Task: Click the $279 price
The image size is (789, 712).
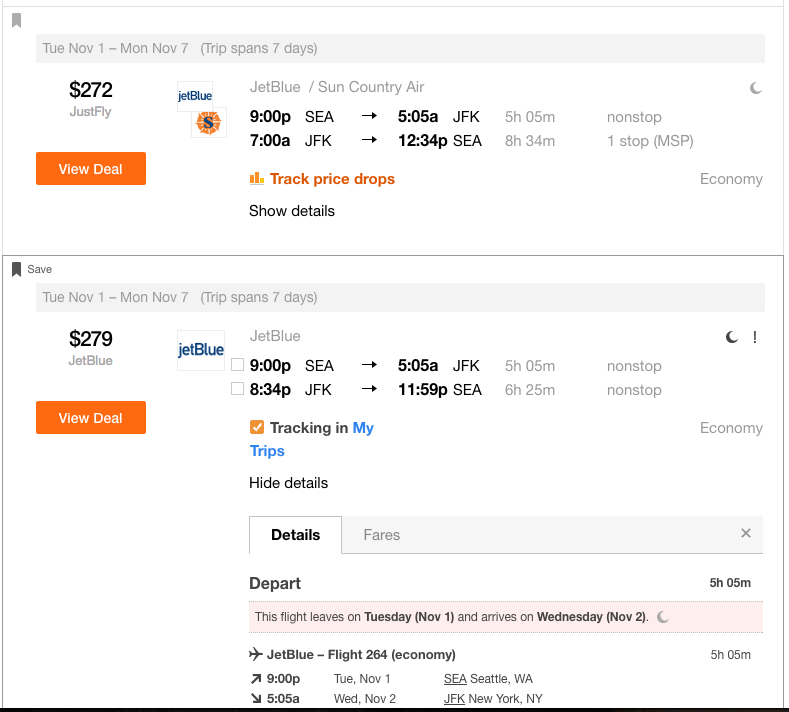Action: [91, 339]
